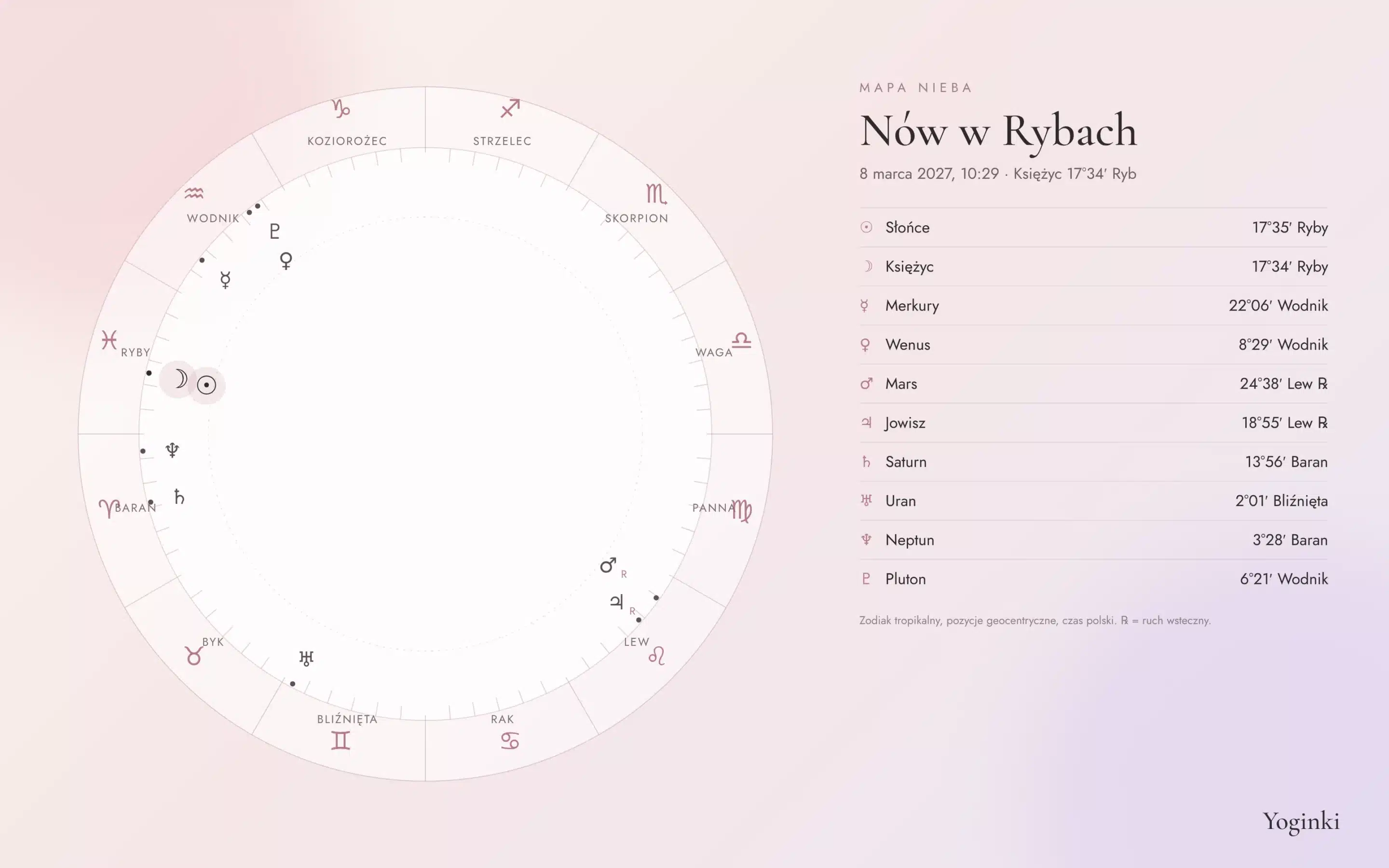Click the Uran icon in the planet list

(x=866, y=501)
